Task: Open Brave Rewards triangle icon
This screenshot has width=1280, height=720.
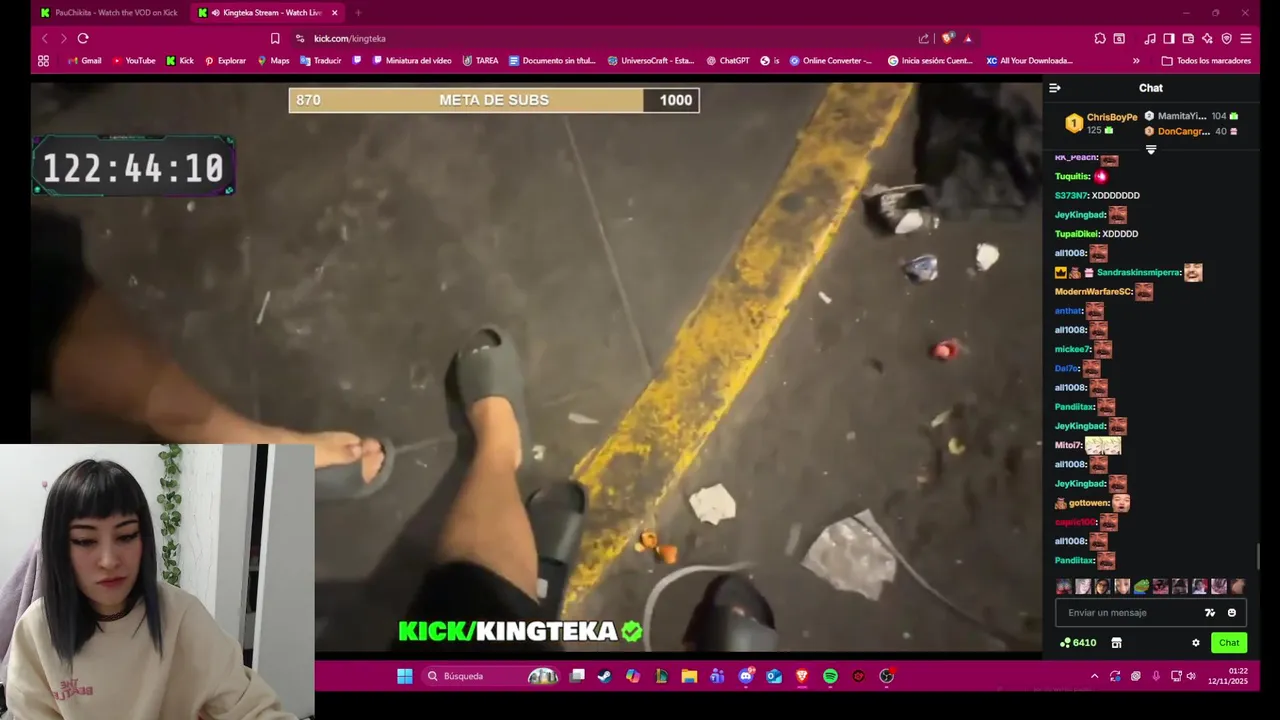Action: click(x=968, y=38)
